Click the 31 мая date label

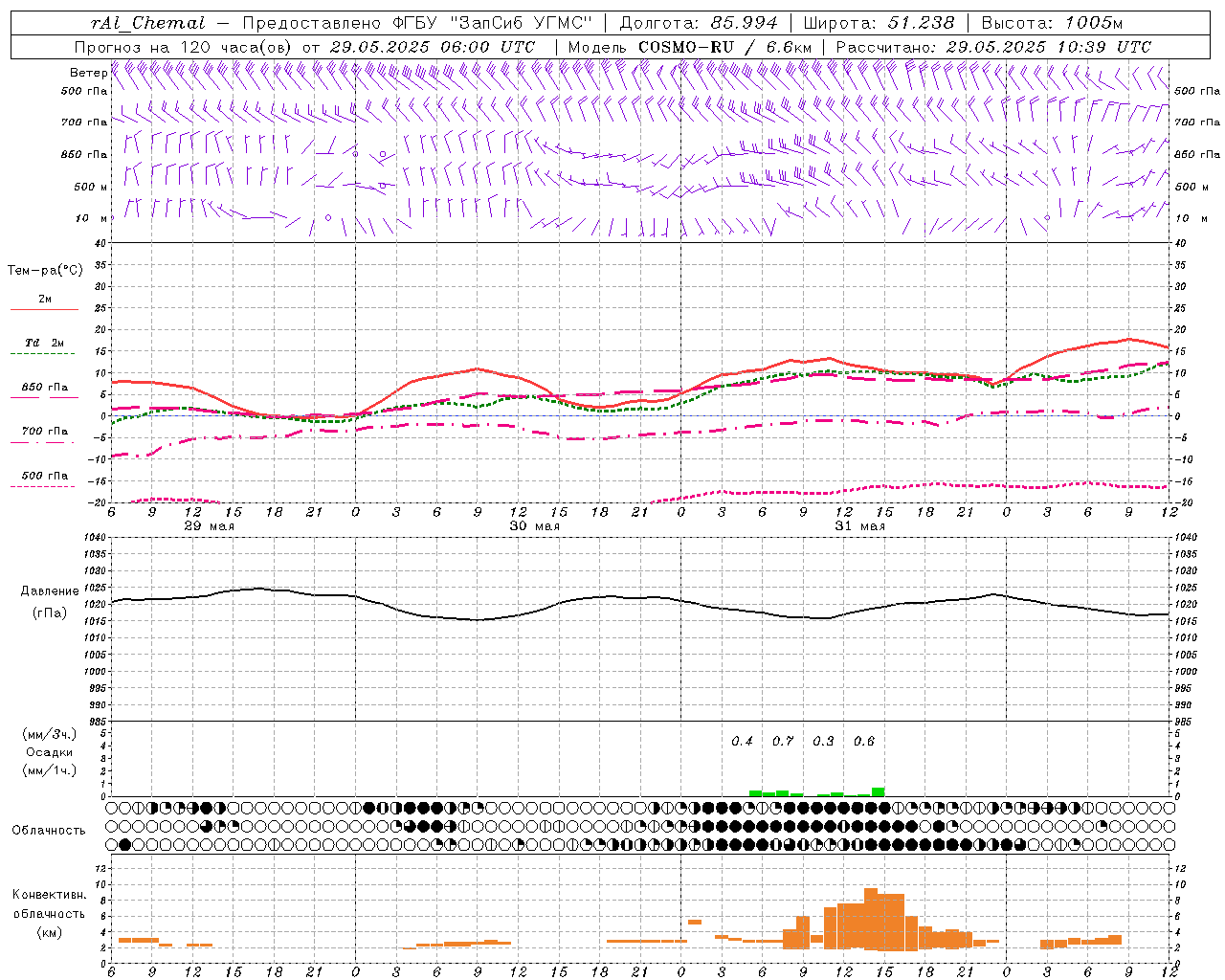pyautogui.click(x=859, y=526)
